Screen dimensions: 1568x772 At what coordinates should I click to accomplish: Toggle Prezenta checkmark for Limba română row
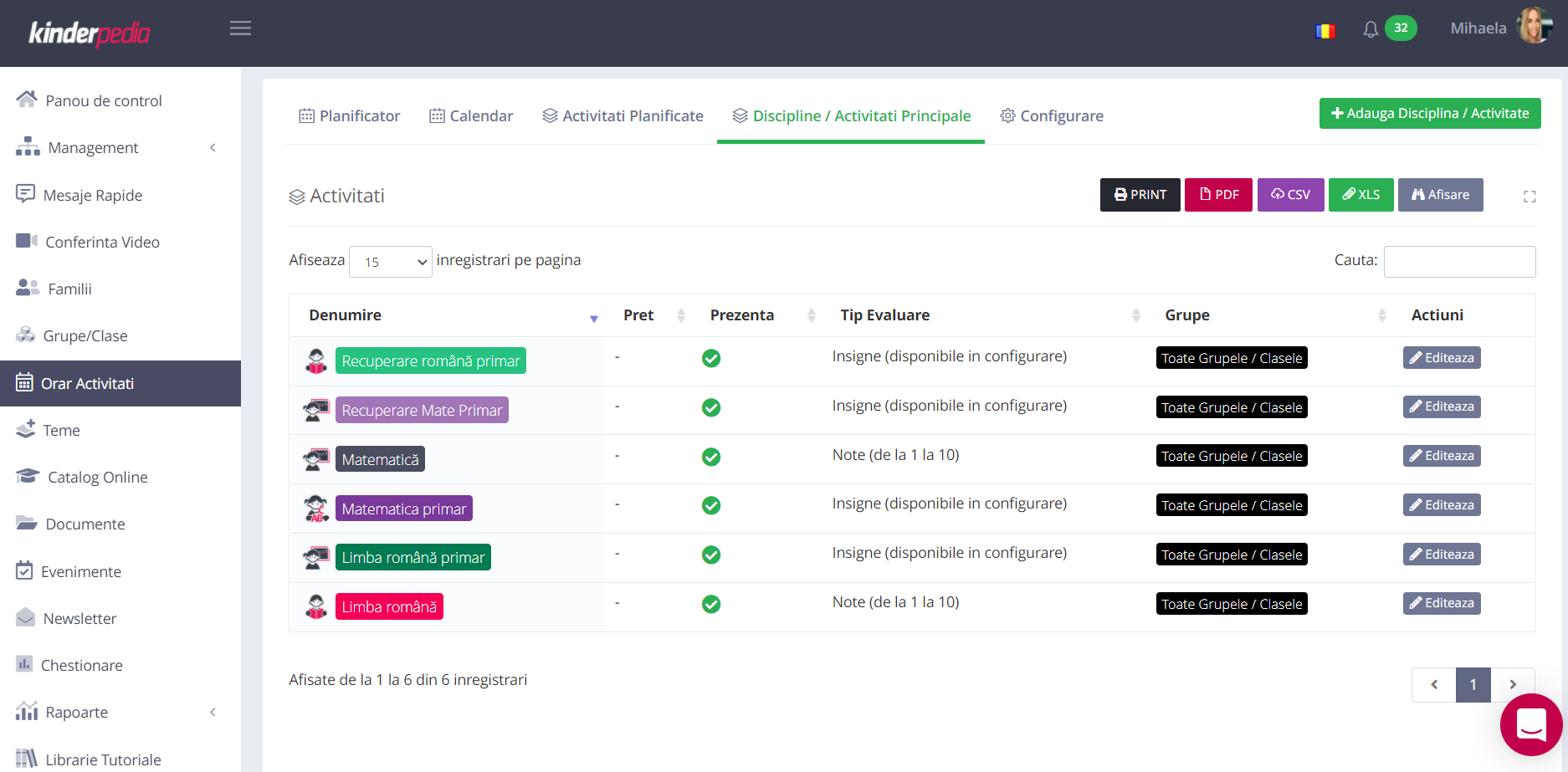[x=711, y=604]
